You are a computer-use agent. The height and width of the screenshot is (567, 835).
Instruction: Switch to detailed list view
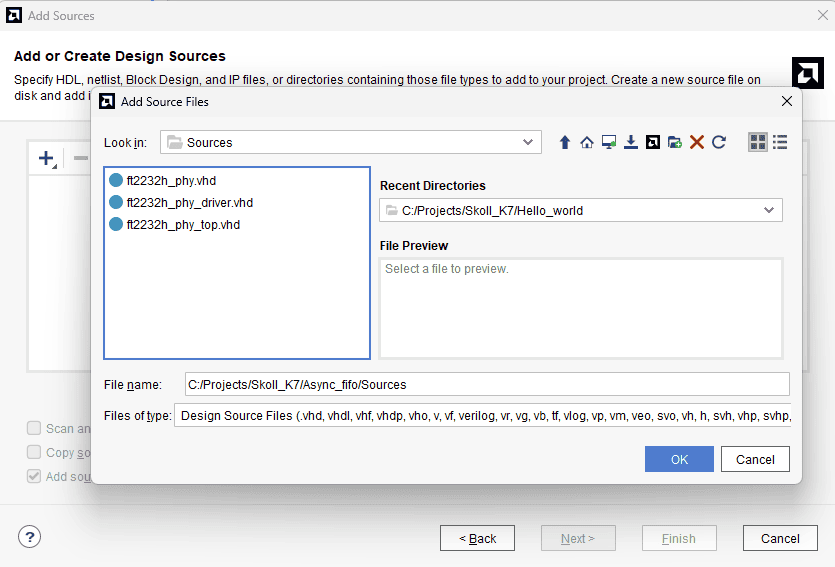pyautogui.click(x=780, y=143)
